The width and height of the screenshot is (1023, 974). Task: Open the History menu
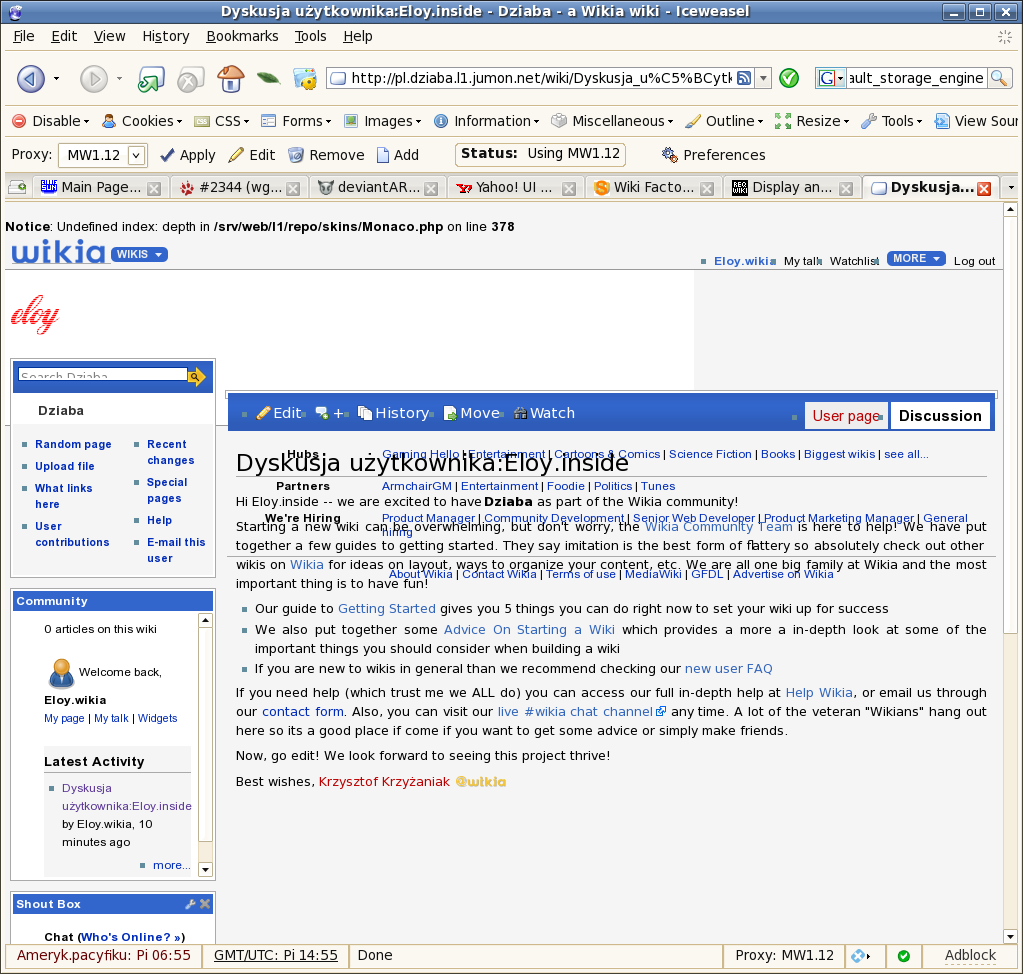tap(166, 36)
